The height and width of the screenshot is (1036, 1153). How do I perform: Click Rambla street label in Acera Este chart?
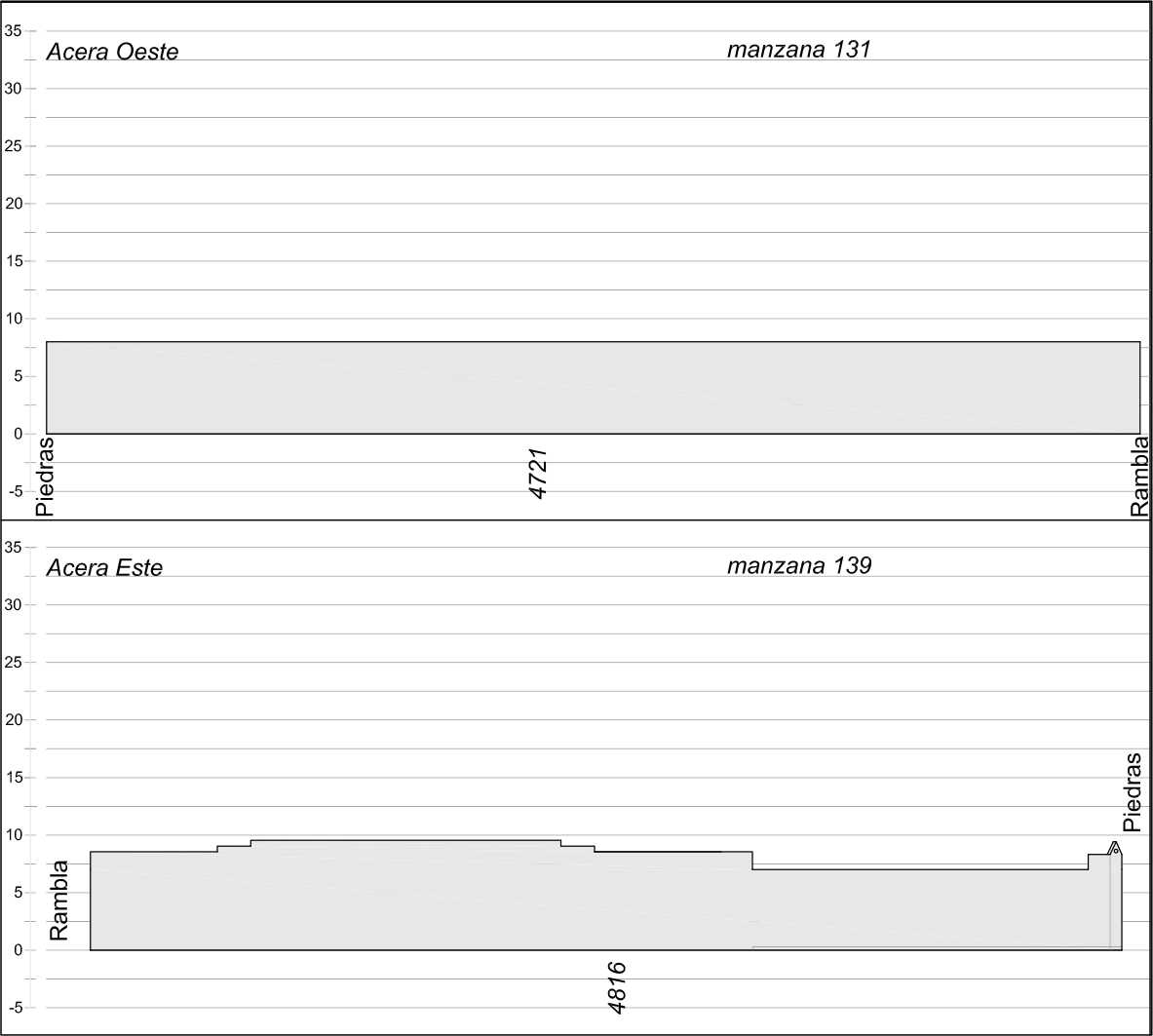tap(59, 900)
